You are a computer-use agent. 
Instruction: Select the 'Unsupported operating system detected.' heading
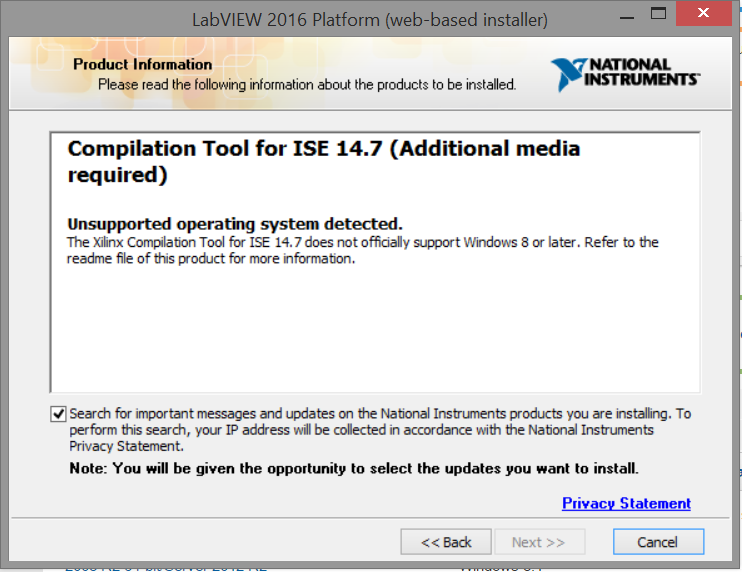235,223
